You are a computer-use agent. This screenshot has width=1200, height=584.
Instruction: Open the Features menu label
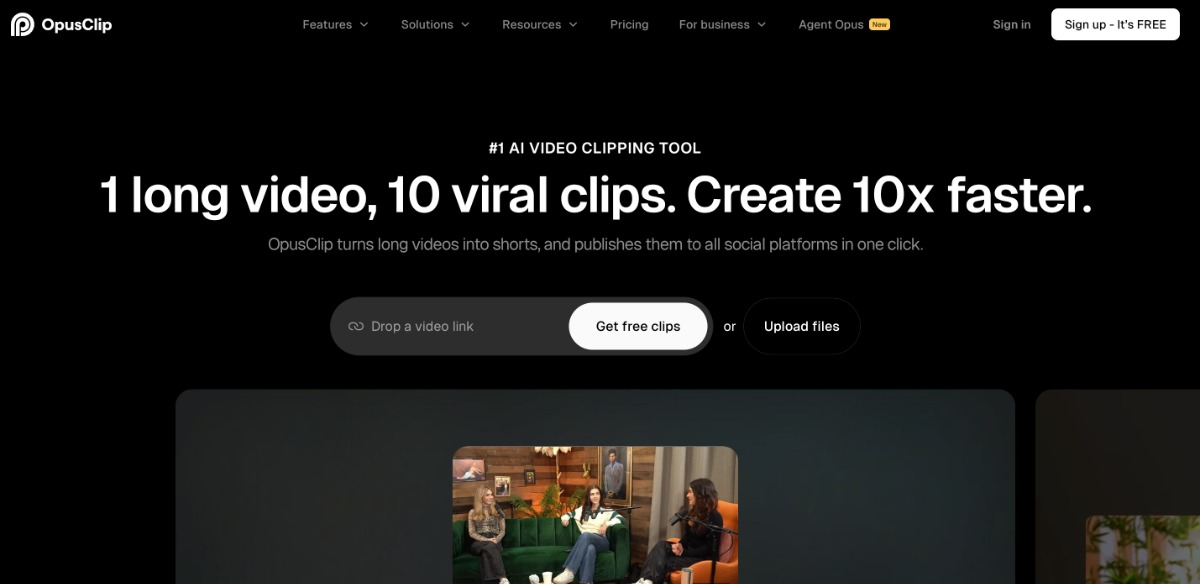pos(327,24)
